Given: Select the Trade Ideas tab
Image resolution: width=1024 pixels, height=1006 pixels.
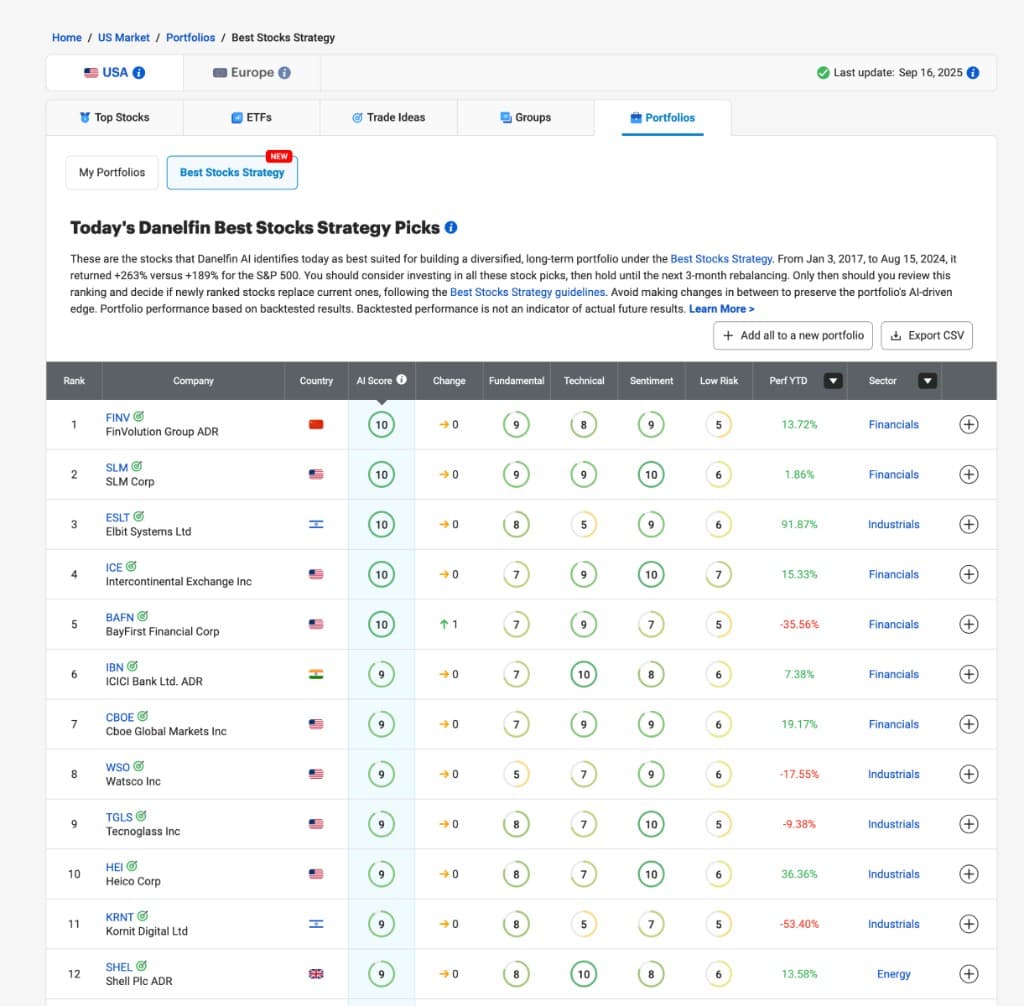Looking at the screenshot, I should (389, 118).
